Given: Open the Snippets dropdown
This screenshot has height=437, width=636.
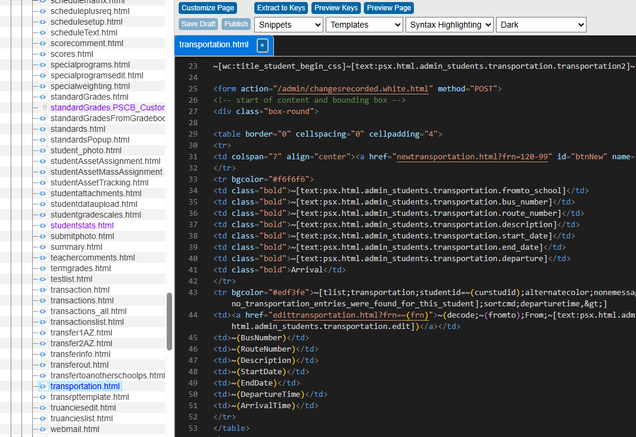Looking at the screenshot, I should (287, 24).
